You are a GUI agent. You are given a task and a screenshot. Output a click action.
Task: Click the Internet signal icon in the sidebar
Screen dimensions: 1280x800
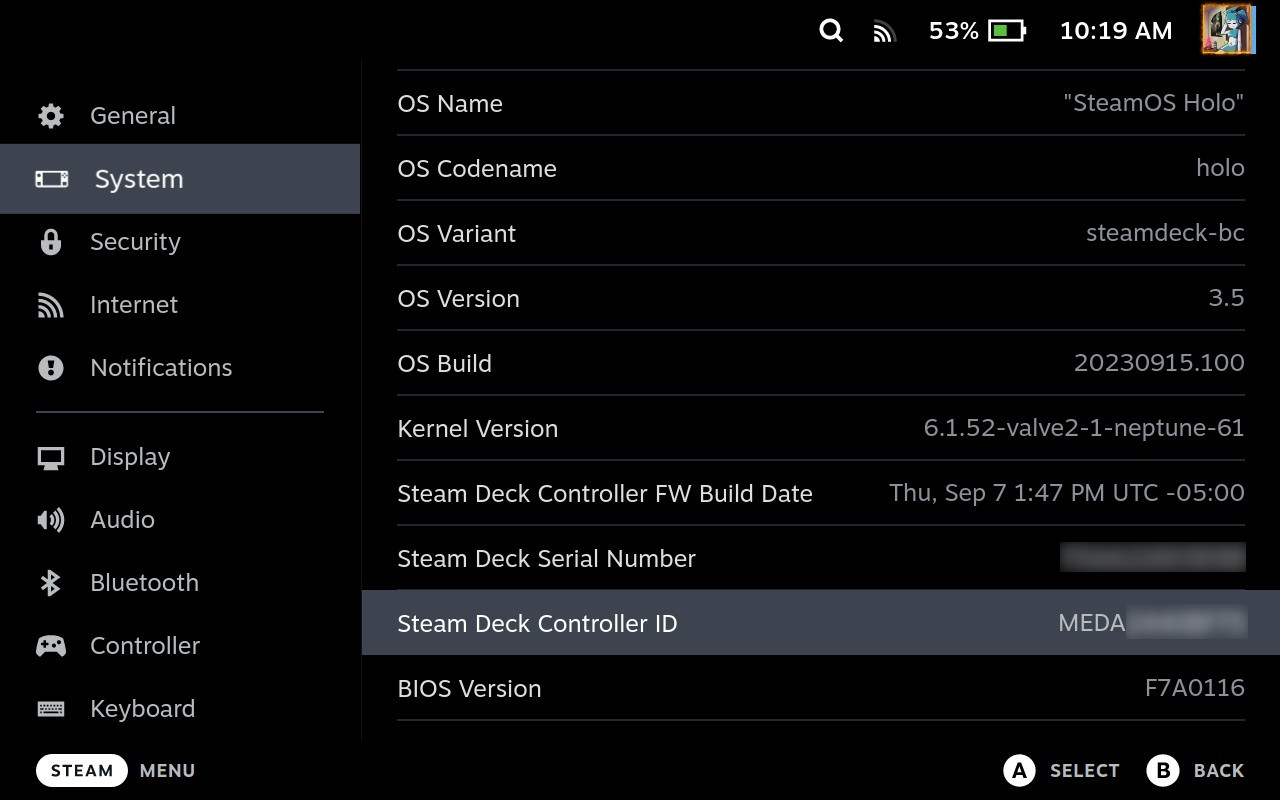click(x=50, y=305)
